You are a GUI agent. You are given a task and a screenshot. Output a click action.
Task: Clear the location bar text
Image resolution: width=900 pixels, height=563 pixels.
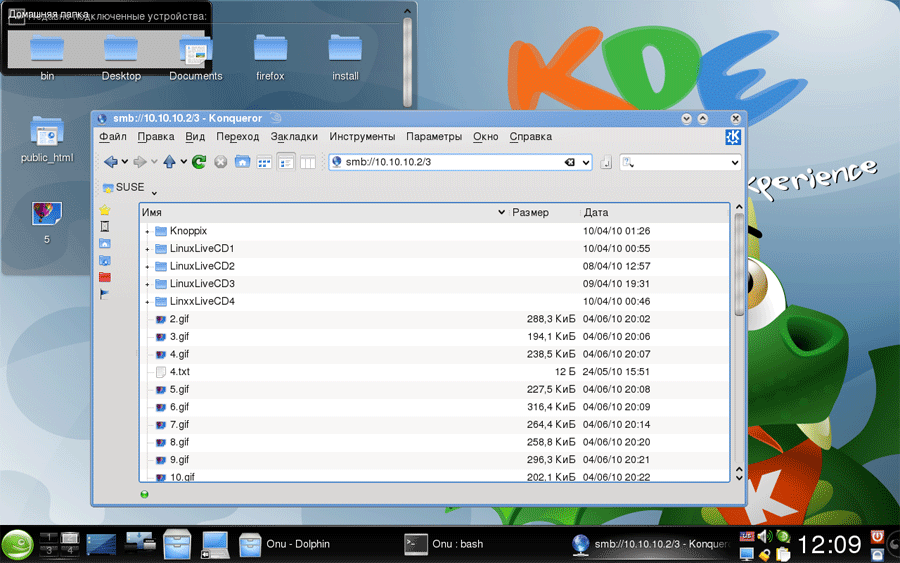[x=569, y=162]
